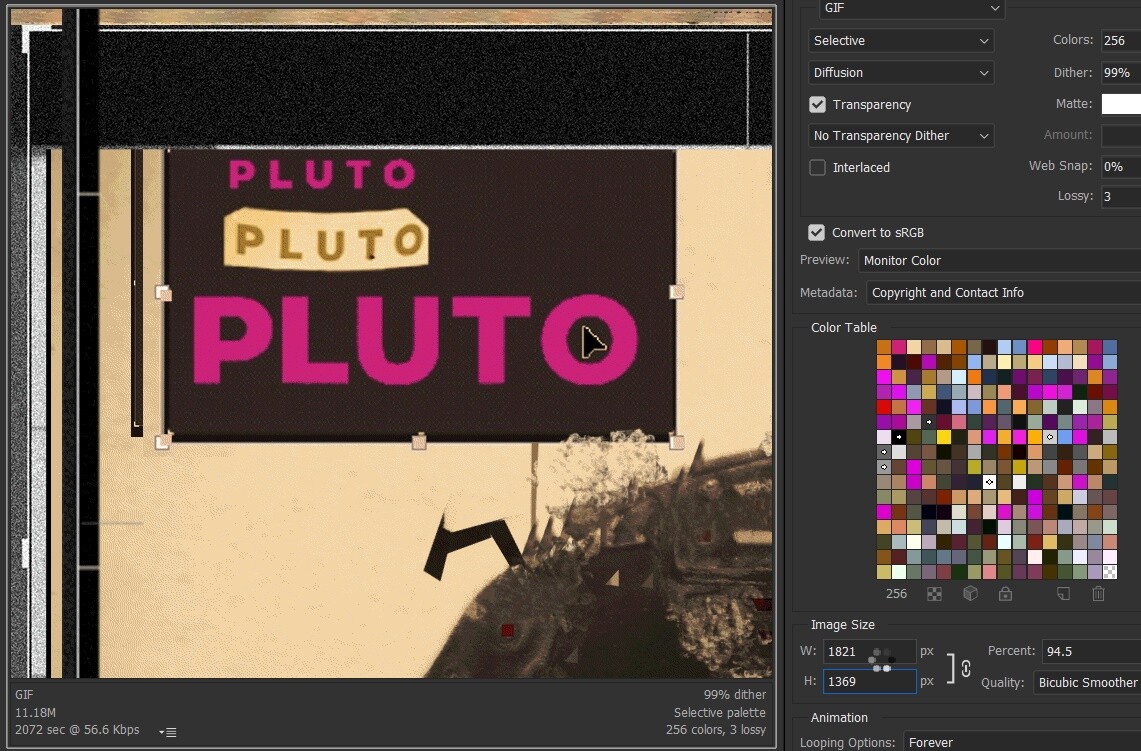Image resolution: width=1141 pixels, height=751 pixels.
Task: Click the '256 colors, 3 lossy' status text
Action: [715, 730]
